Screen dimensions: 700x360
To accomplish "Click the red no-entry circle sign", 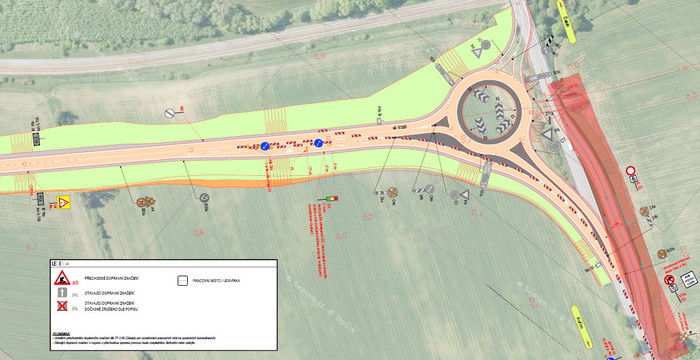I will tap(630, 171).
